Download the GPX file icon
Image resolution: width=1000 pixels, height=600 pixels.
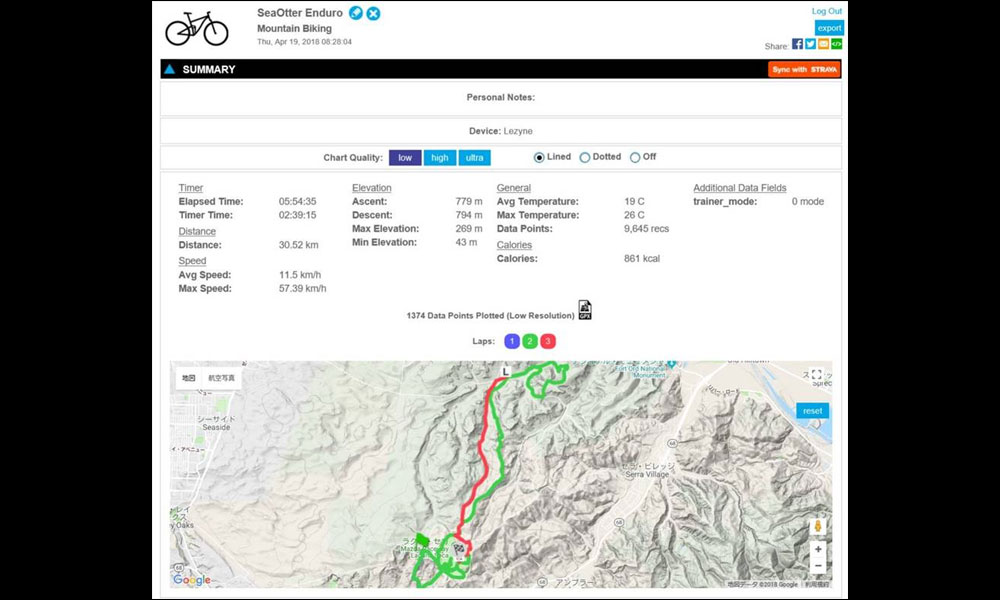[x=585, y=310]
